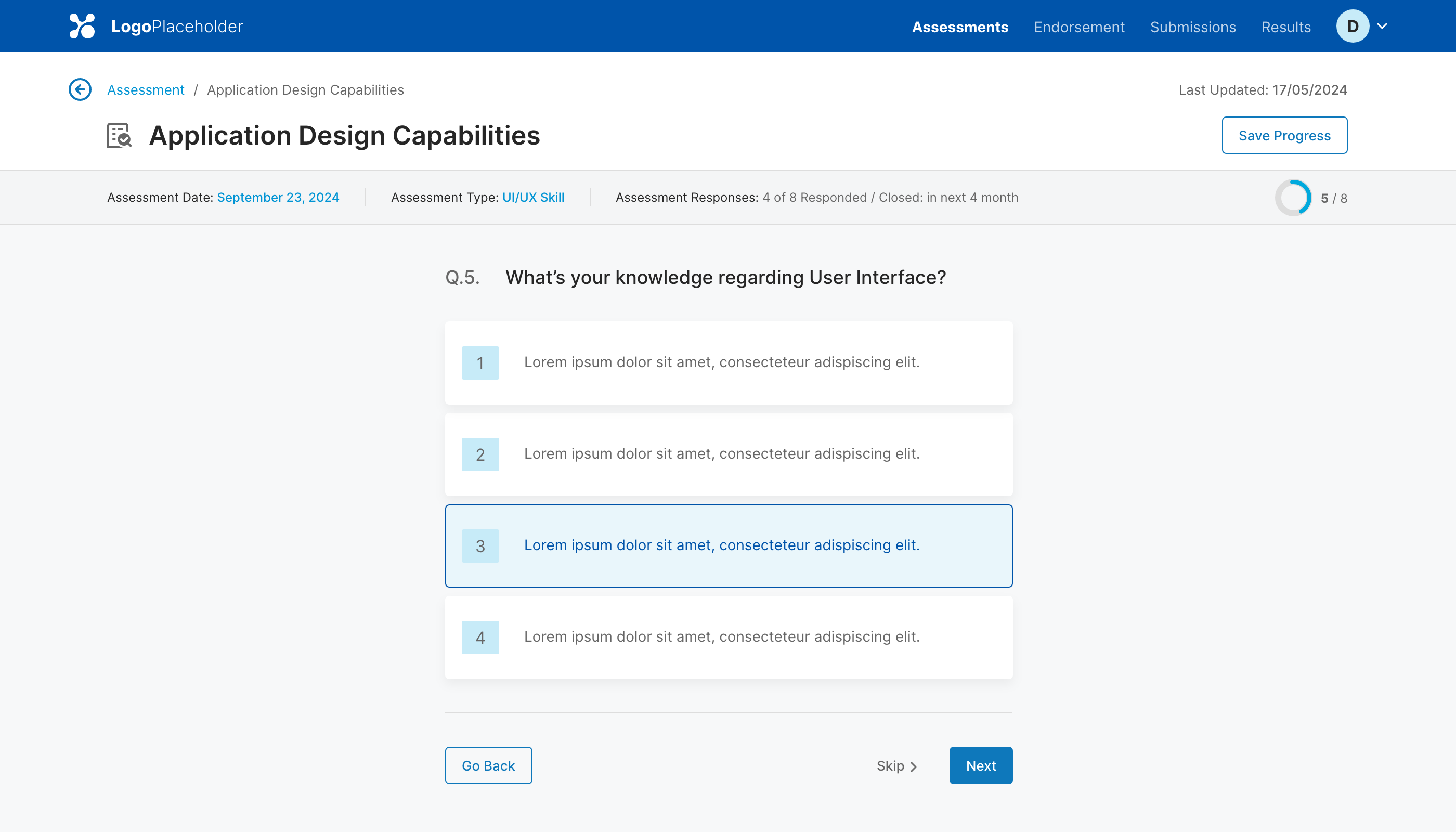Click the User Interface question text
This screenshot has width=1456, height=832.
point(726,277)
